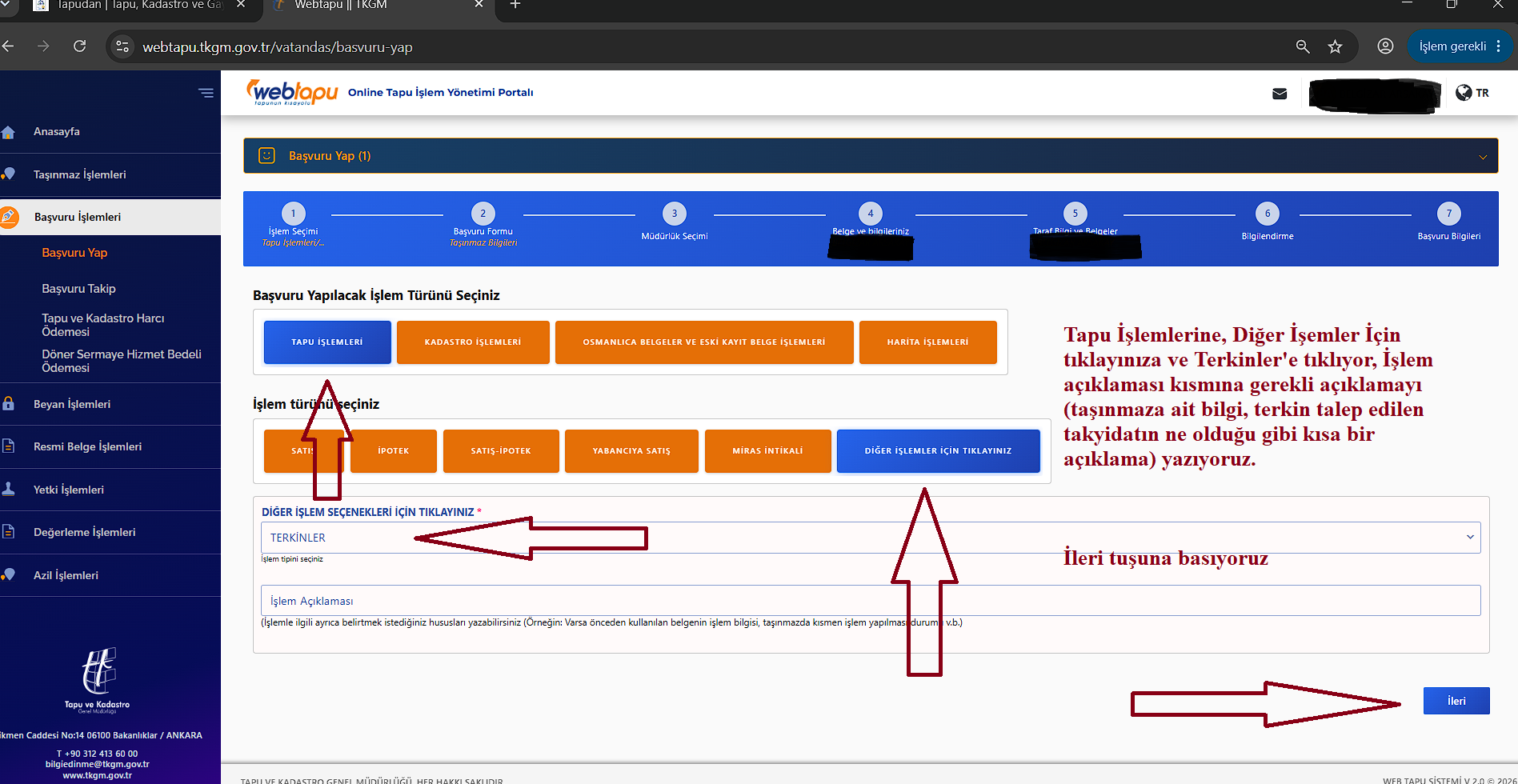Select HARİTA İŞLEMLERİ button
Viewport: 1518px width, 784px height.
pos(928,342)
